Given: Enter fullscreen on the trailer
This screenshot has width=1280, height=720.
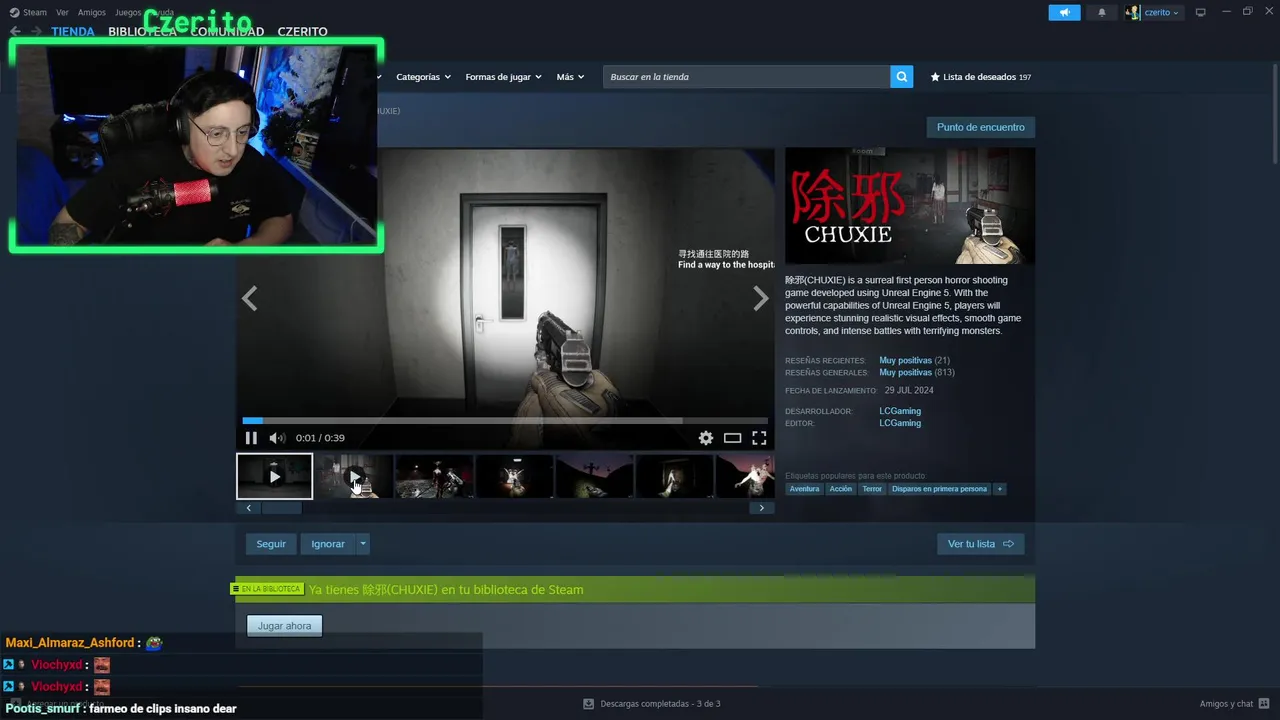Looking at the screenshot, I should point(759,438).
